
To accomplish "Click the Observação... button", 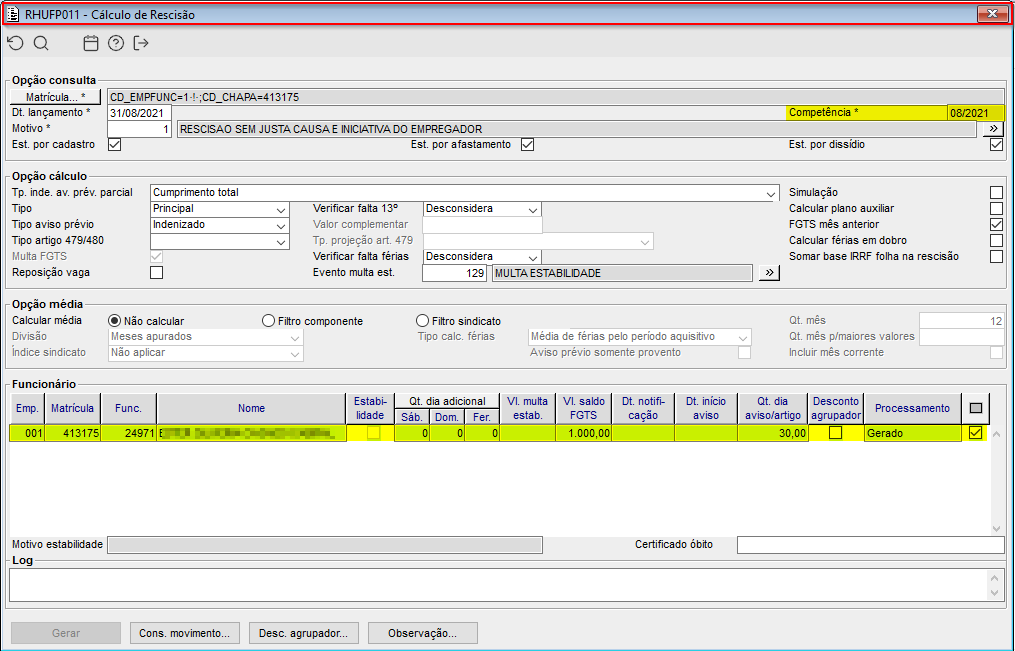I will pos(423,633).
